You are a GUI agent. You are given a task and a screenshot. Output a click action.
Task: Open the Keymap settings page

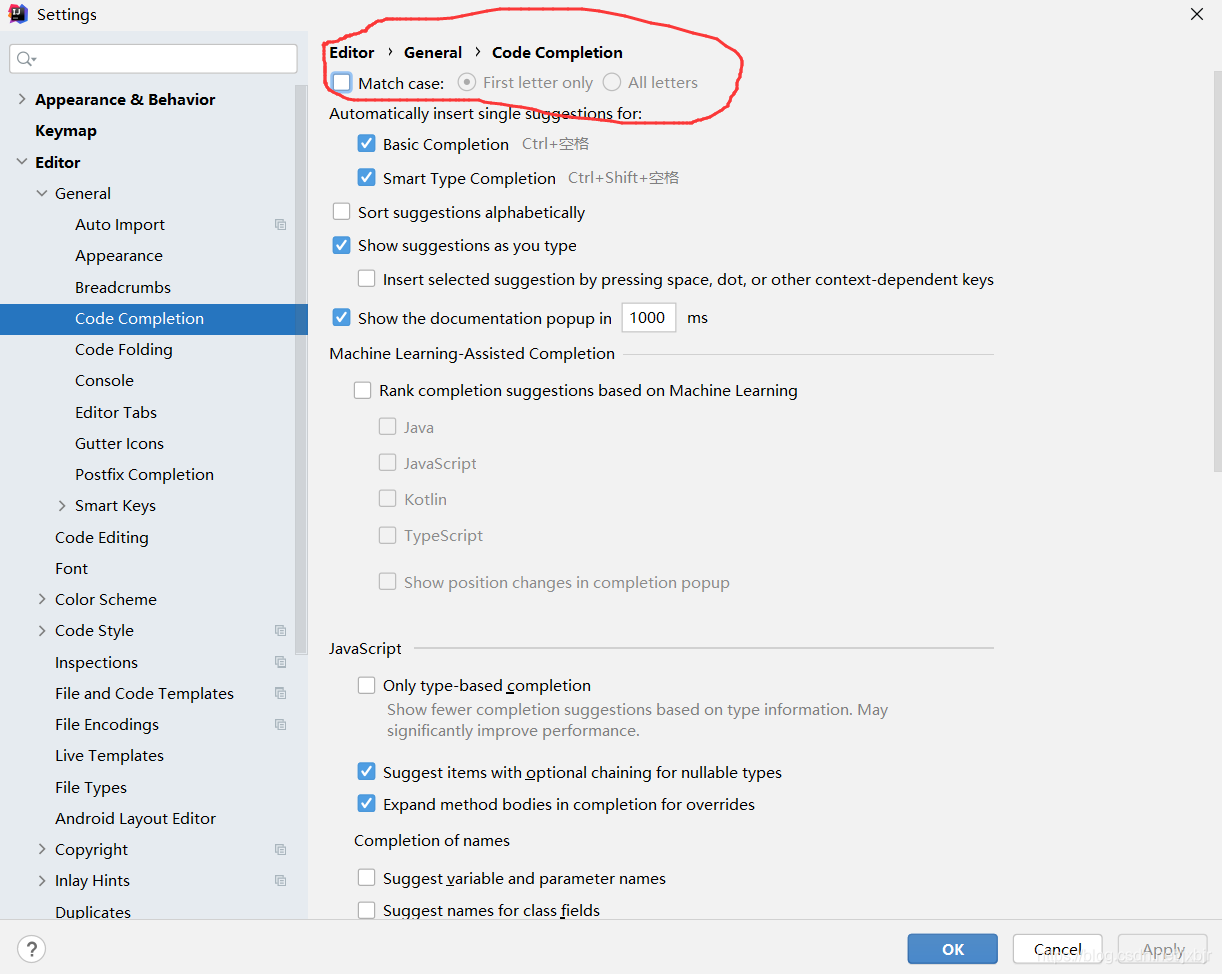[x=66, y=131]
